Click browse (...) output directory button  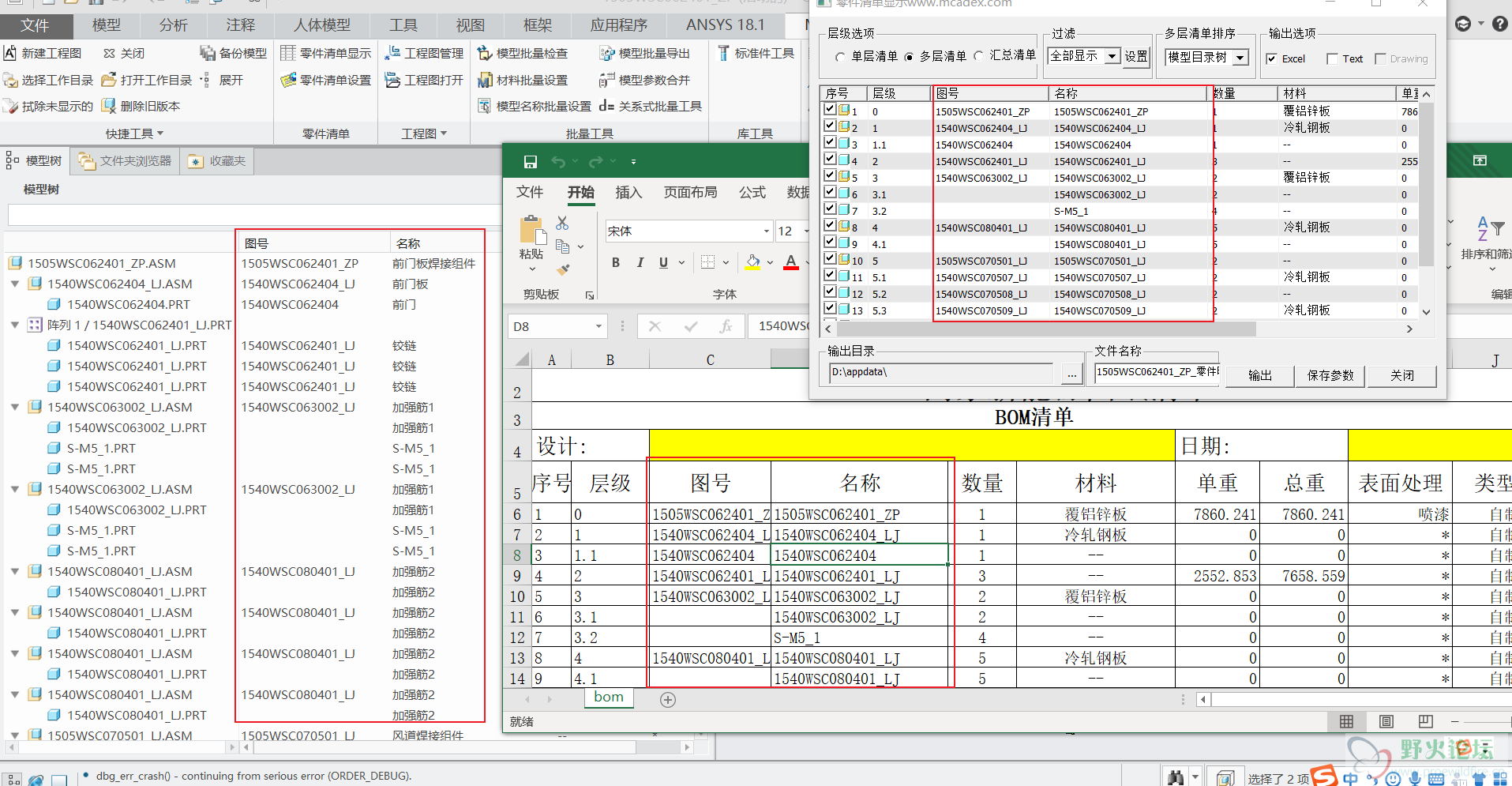[x=1071, y=374]
